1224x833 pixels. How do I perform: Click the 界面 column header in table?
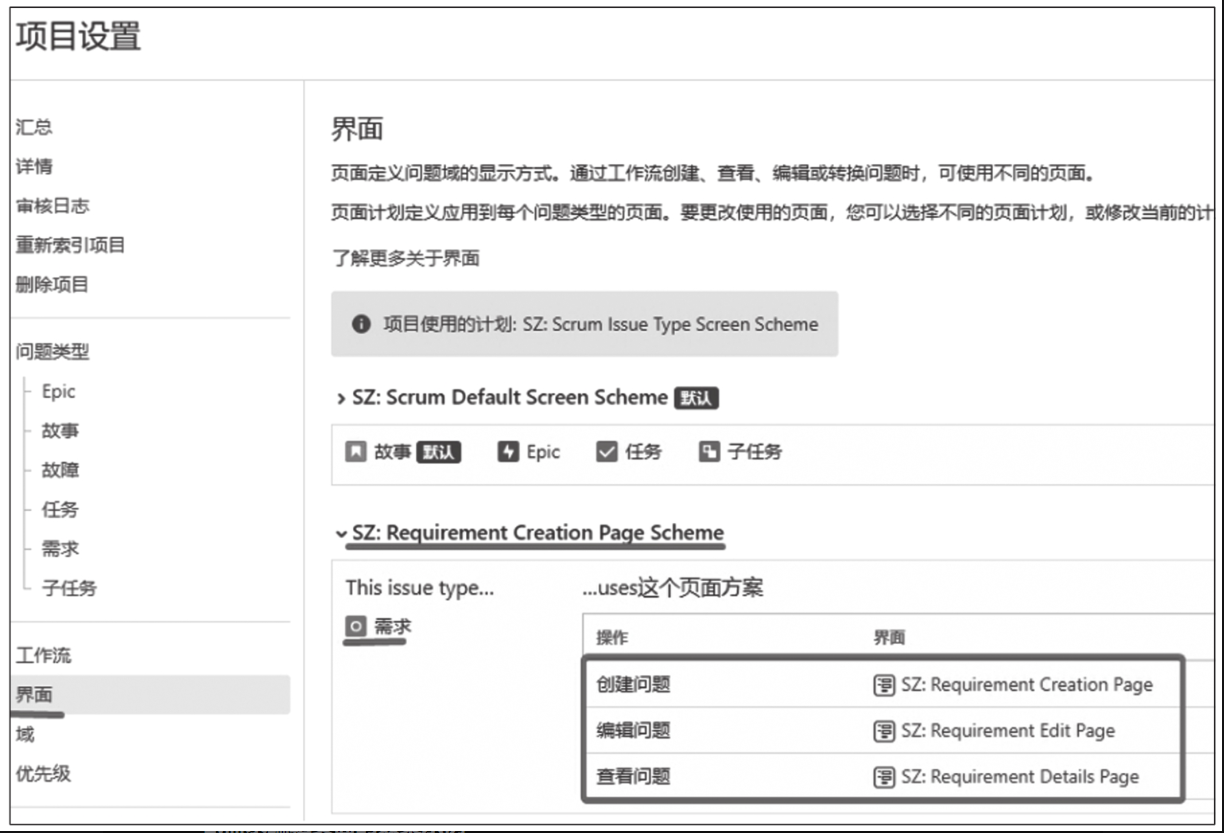[889, 638]
